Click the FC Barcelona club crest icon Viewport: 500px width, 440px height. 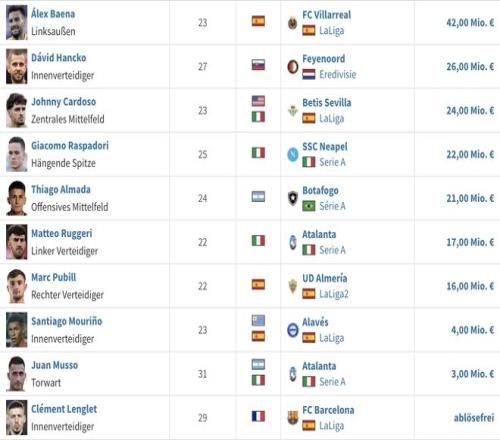[x=292, y=418]
